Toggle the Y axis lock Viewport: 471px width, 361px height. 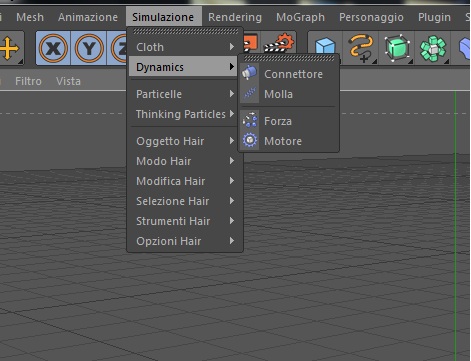(89, 48)
